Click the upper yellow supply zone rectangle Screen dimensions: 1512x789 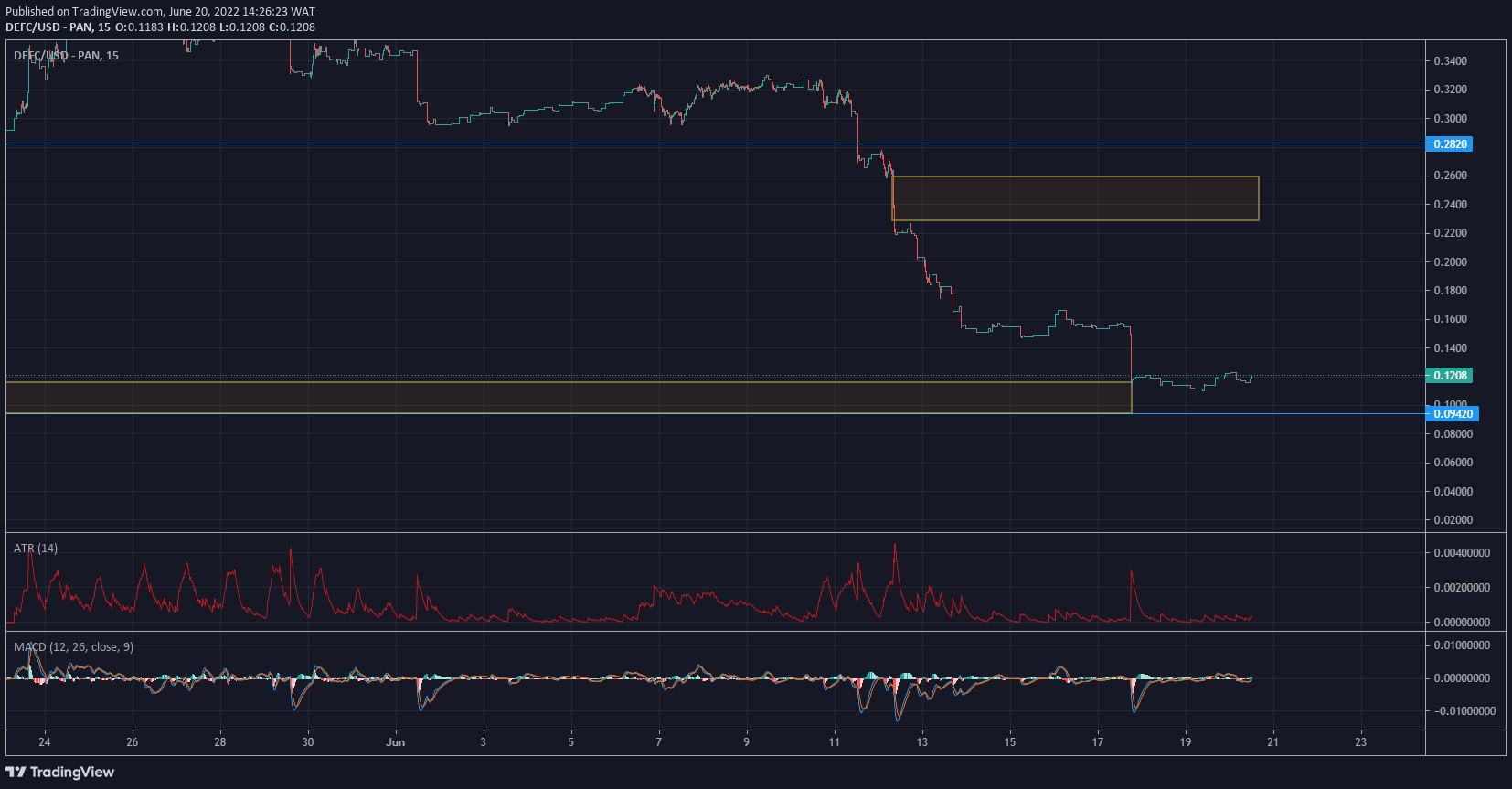click(x=1075, y=198)
